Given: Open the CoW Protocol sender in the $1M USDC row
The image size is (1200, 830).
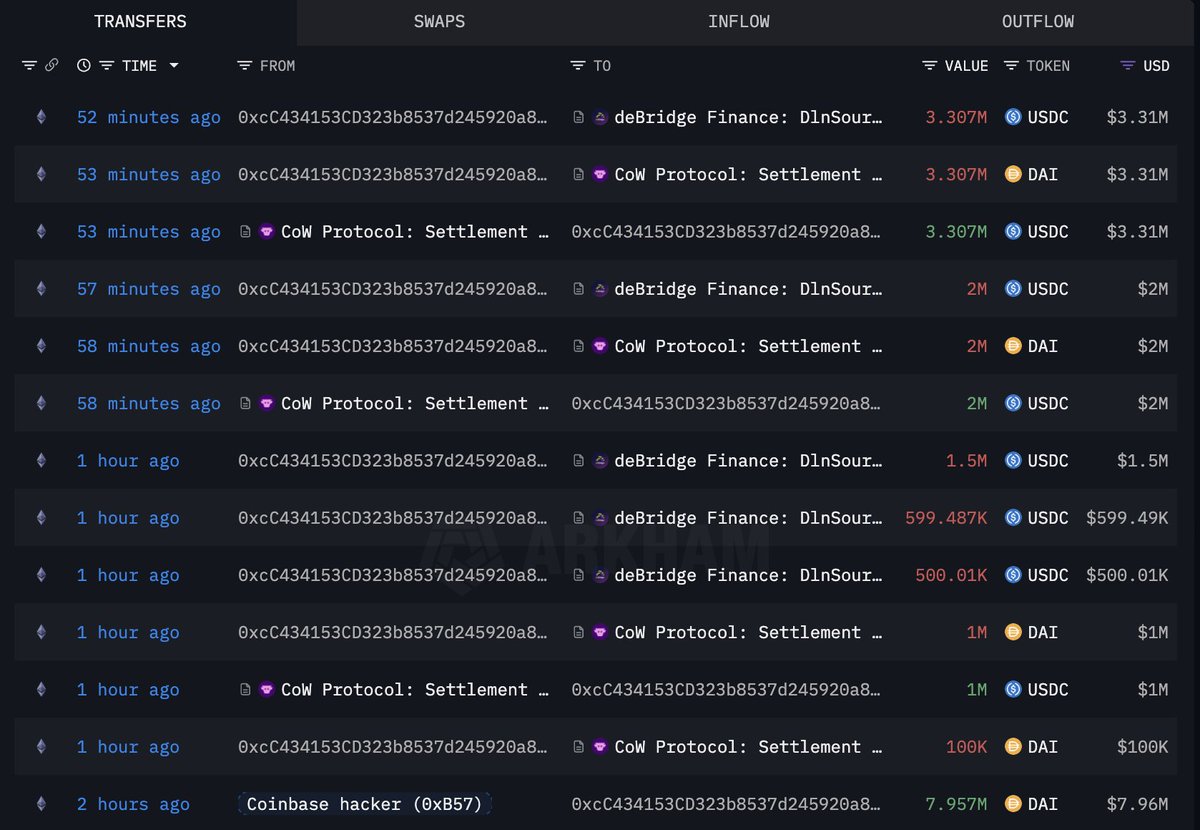Looking at the screenshot, I should [415, 690].
